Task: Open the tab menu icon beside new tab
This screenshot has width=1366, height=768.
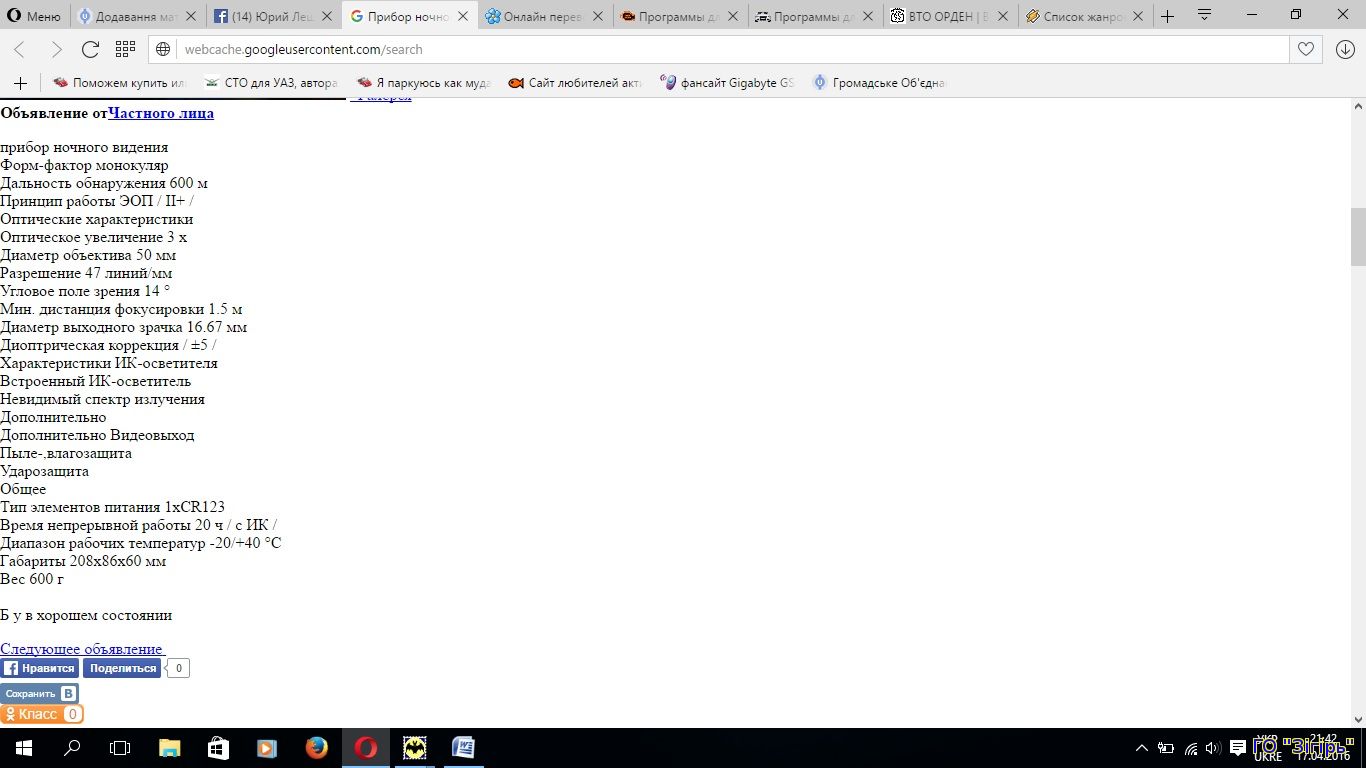Action: click(1205, 16)
